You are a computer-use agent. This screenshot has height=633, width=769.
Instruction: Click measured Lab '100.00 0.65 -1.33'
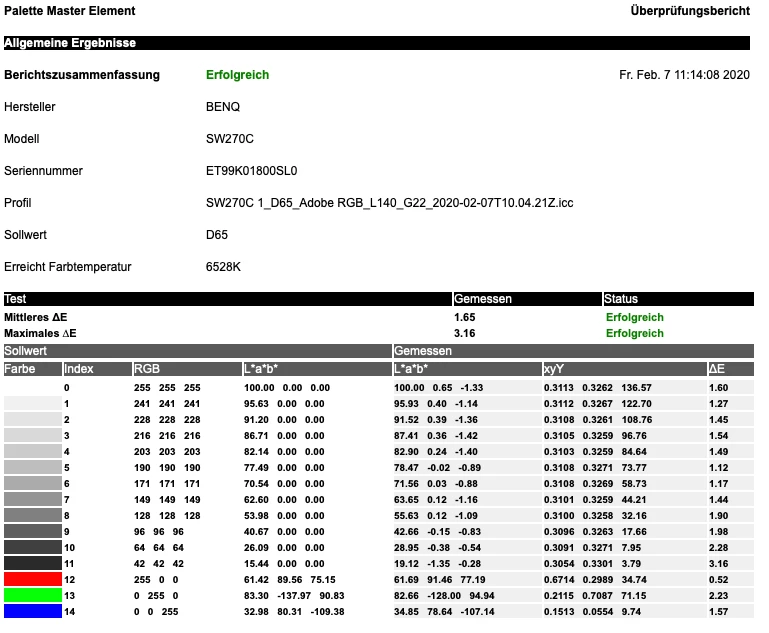click(438, 387)
